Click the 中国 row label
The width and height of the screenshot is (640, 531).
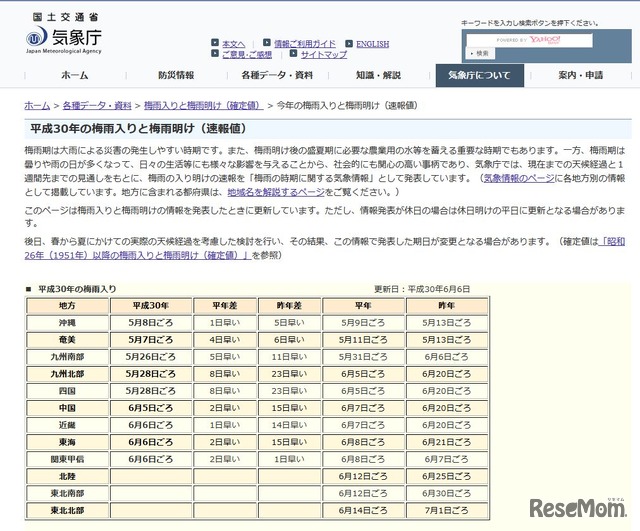point(67,408)
